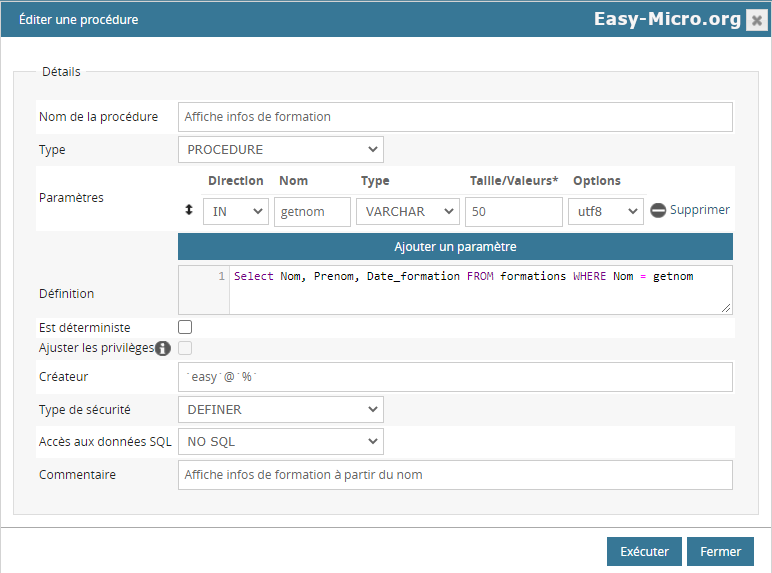Open the IN direction dropdown
This screenshot has height=573, width=772.
(x=236, y=212)
